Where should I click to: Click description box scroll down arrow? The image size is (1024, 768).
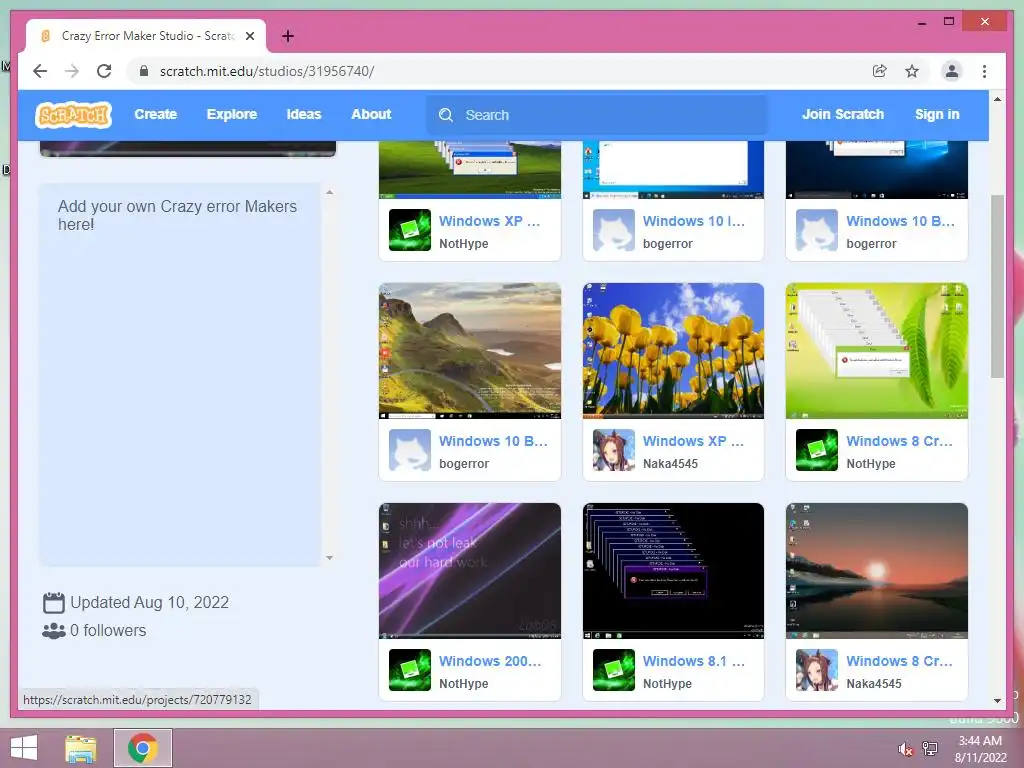tap(329, 558)
